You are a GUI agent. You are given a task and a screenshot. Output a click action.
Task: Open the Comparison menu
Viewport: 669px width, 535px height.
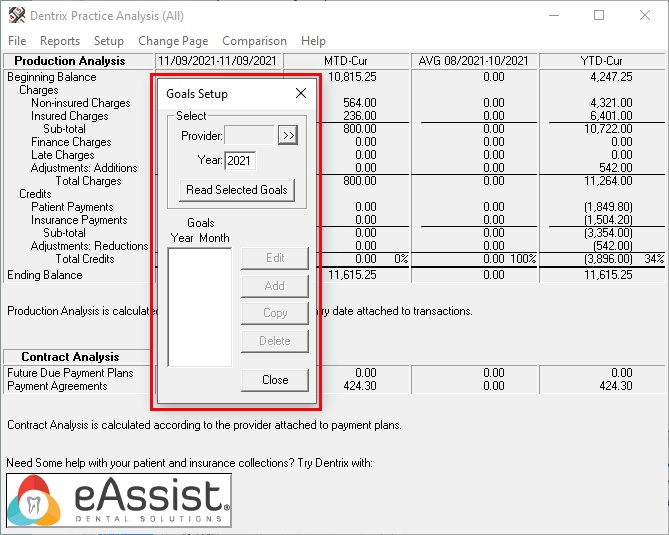pos(254,41)
